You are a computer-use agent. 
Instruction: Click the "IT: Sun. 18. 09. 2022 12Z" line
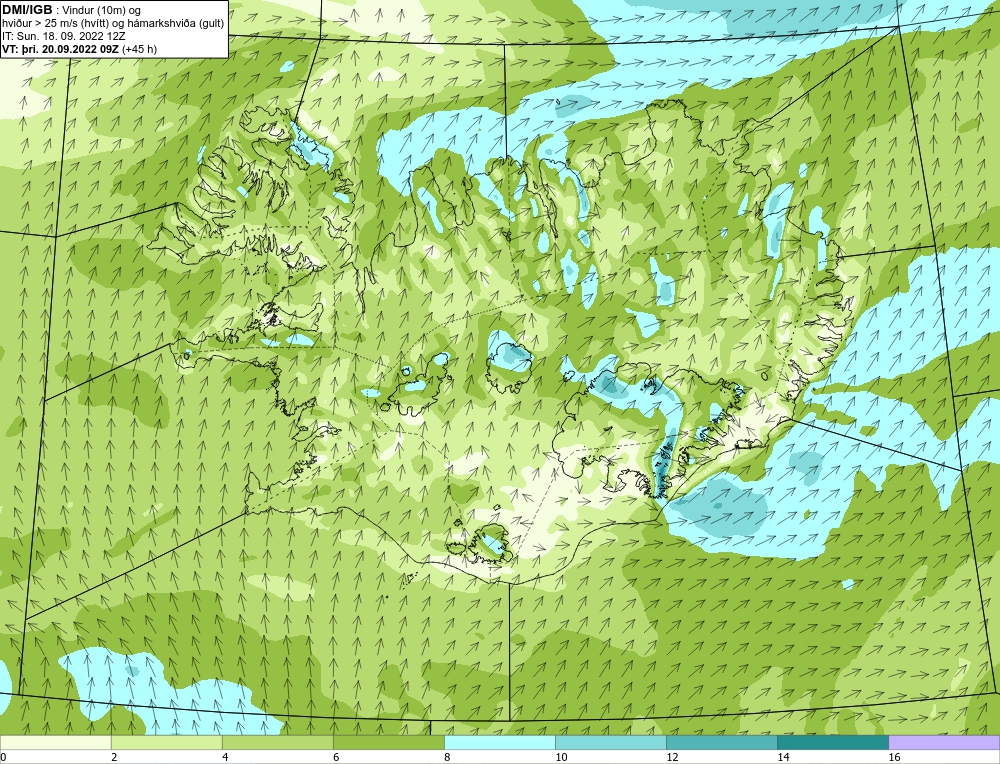[63, 36]
